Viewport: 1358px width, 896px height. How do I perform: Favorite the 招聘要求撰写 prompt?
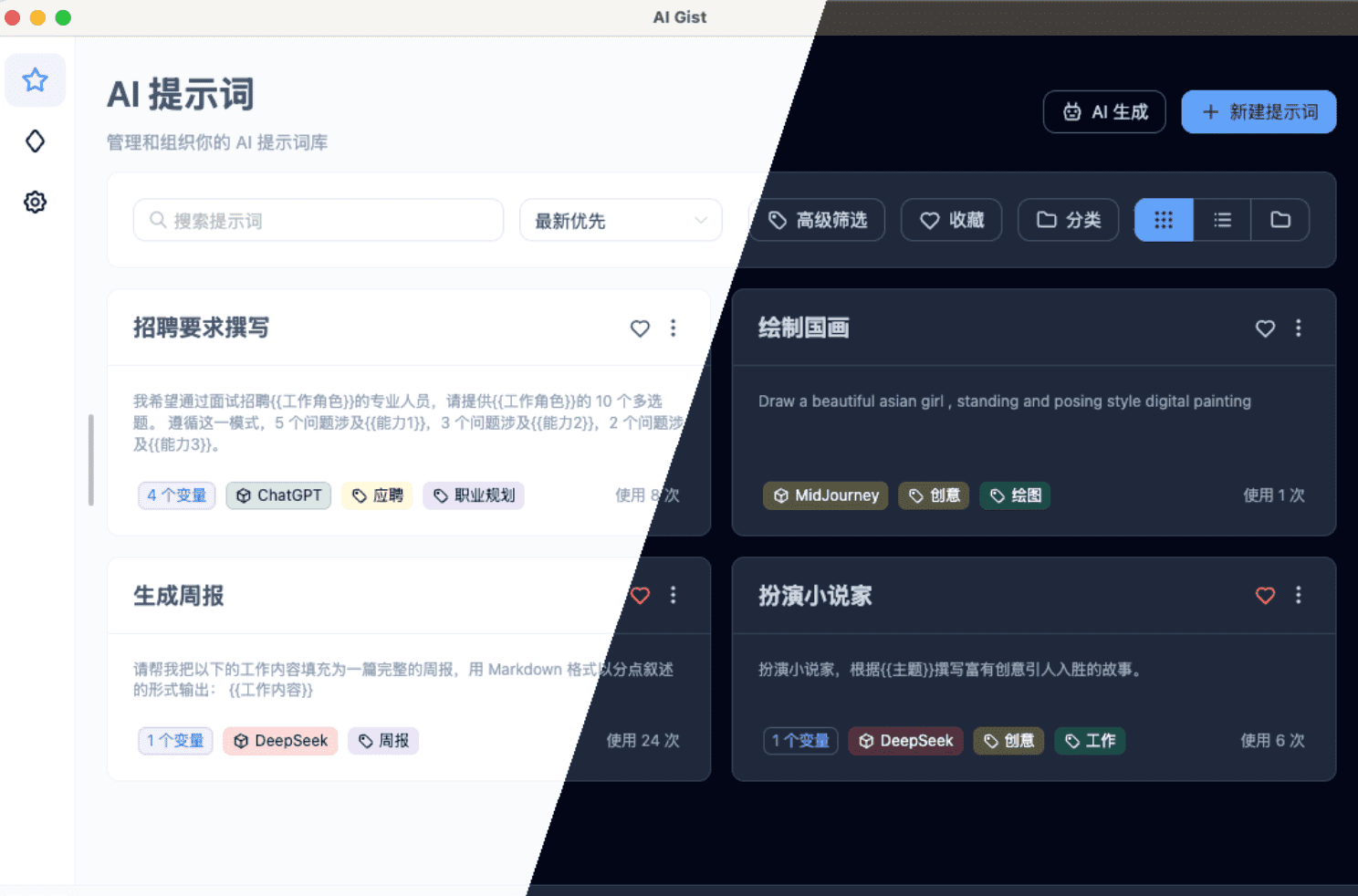pos(640,328)
